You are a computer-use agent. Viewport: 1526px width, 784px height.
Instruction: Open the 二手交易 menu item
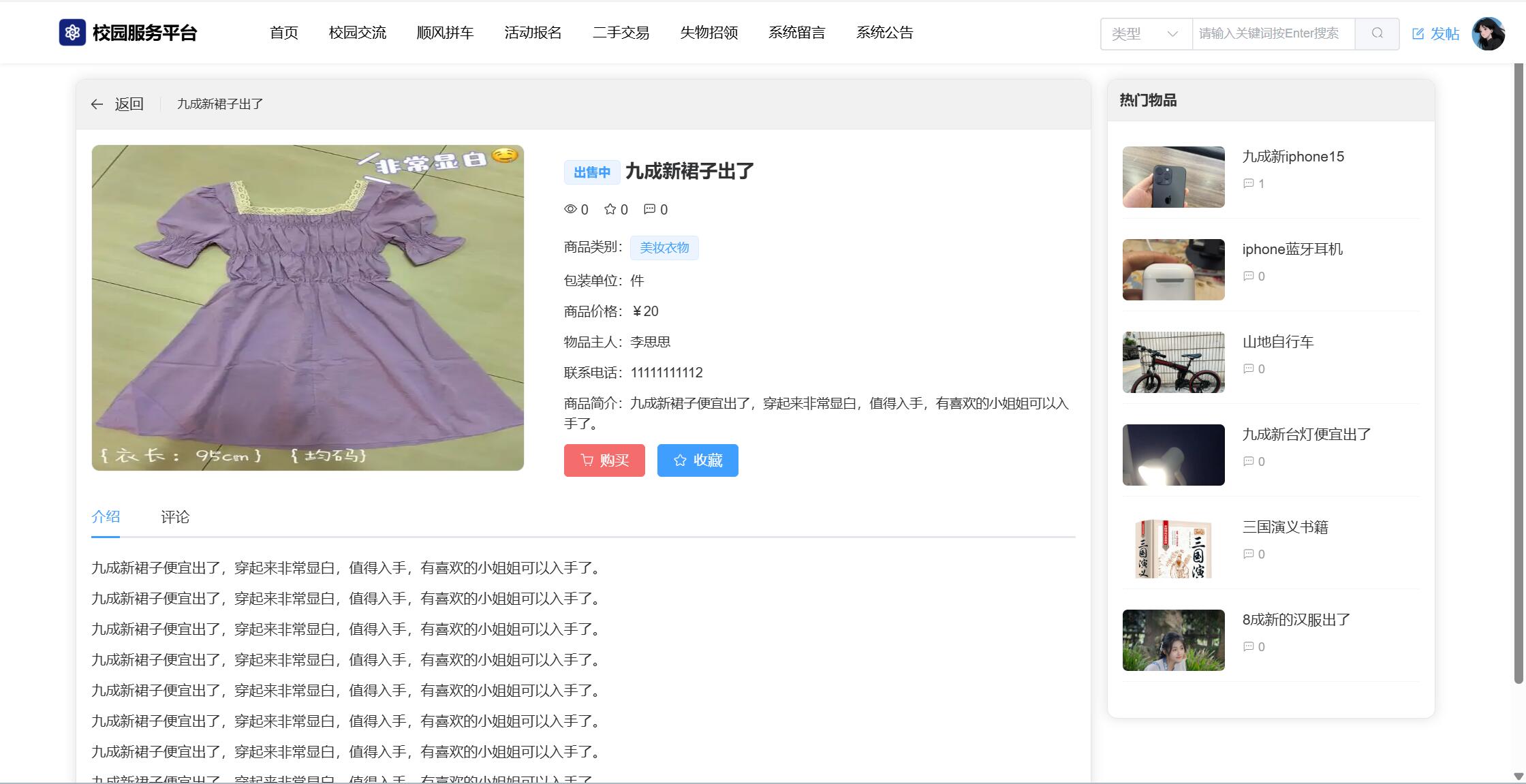tap(621, 33)
